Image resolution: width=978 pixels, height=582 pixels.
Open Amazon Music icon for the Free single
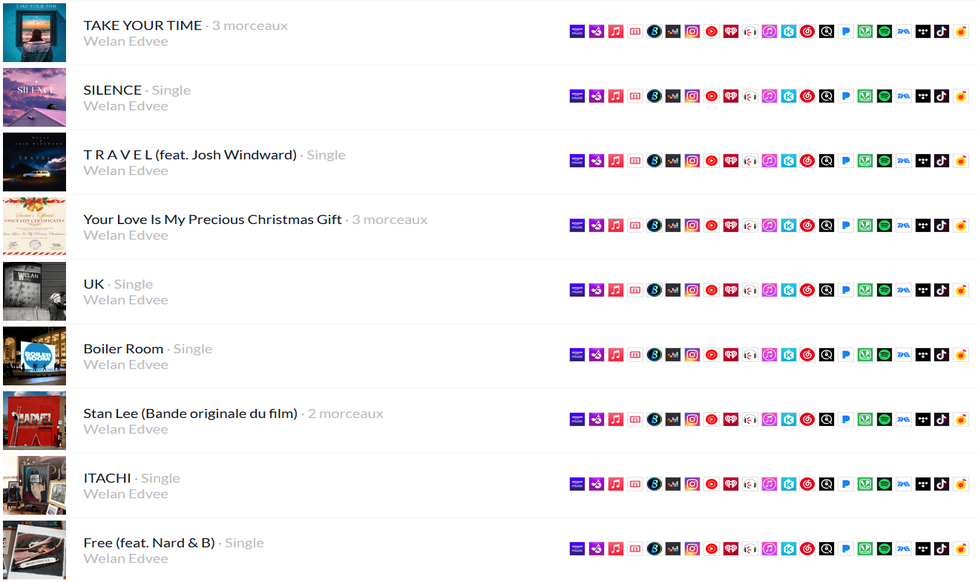tap(578, 548)
